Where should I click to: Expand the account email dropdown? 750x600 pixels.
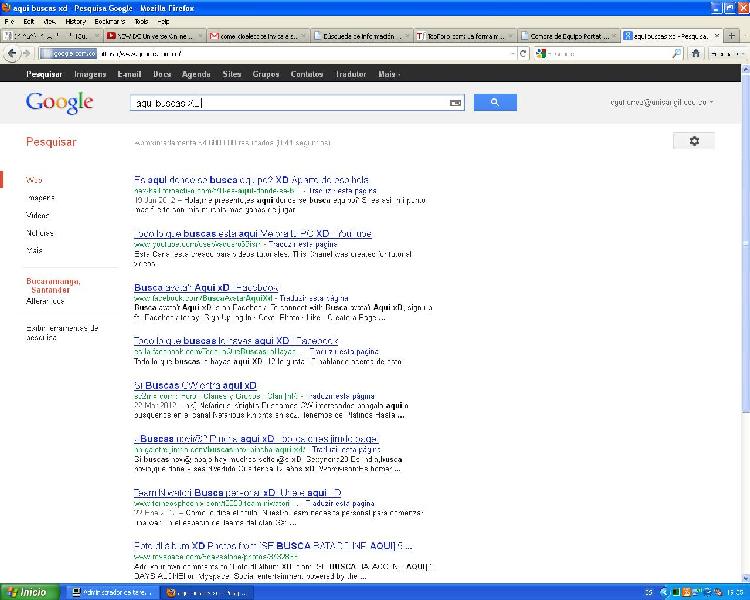click(712, 102)
